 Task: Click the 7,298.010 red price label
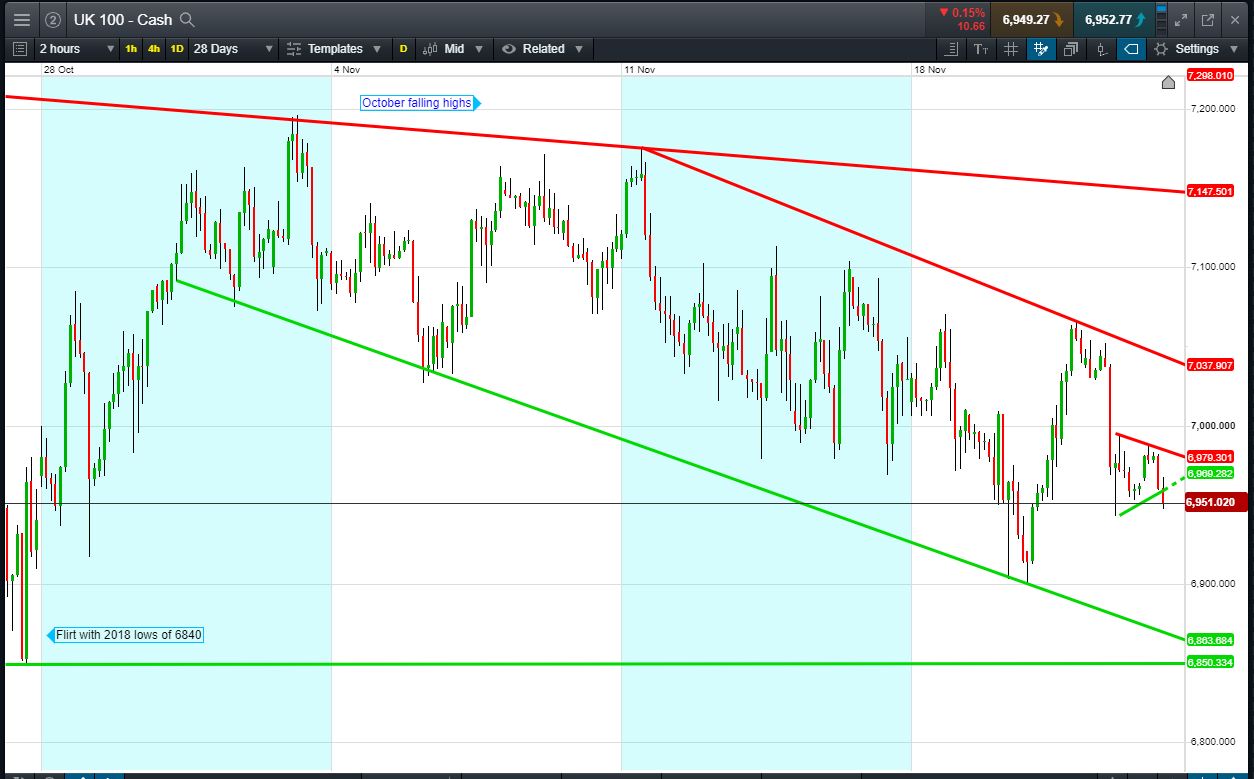(x=1209, y=76)
